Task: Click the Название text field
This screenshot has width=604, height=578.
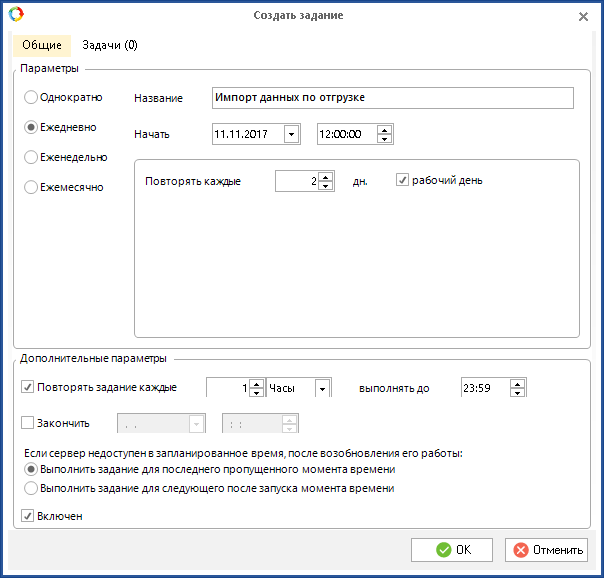Action: click(392, 97)
